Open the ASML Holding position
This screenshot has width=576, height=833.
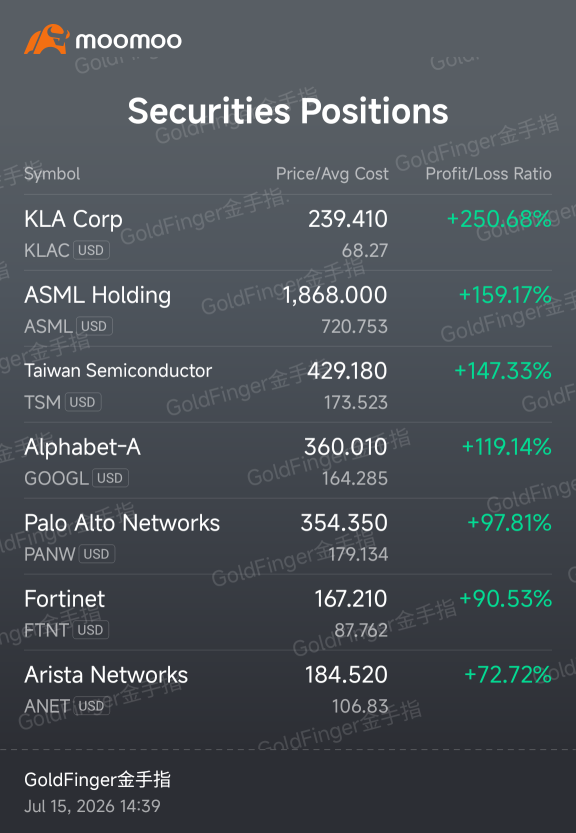click(288, 309)
